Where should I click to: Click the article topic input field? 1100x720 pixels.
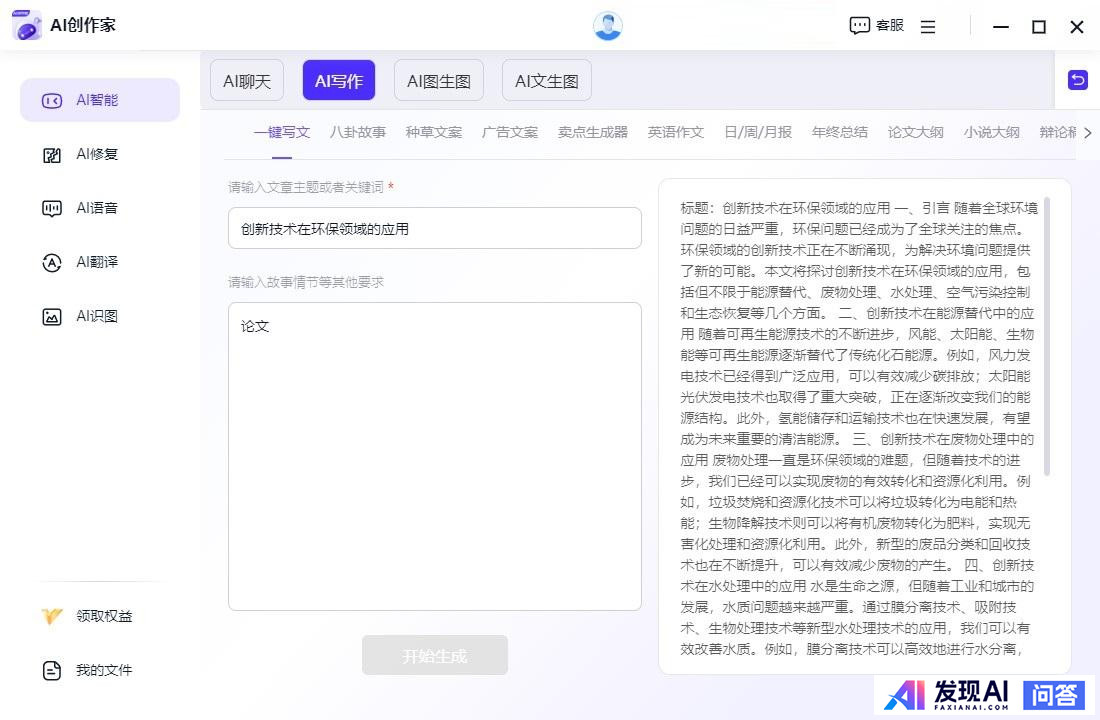434,228
